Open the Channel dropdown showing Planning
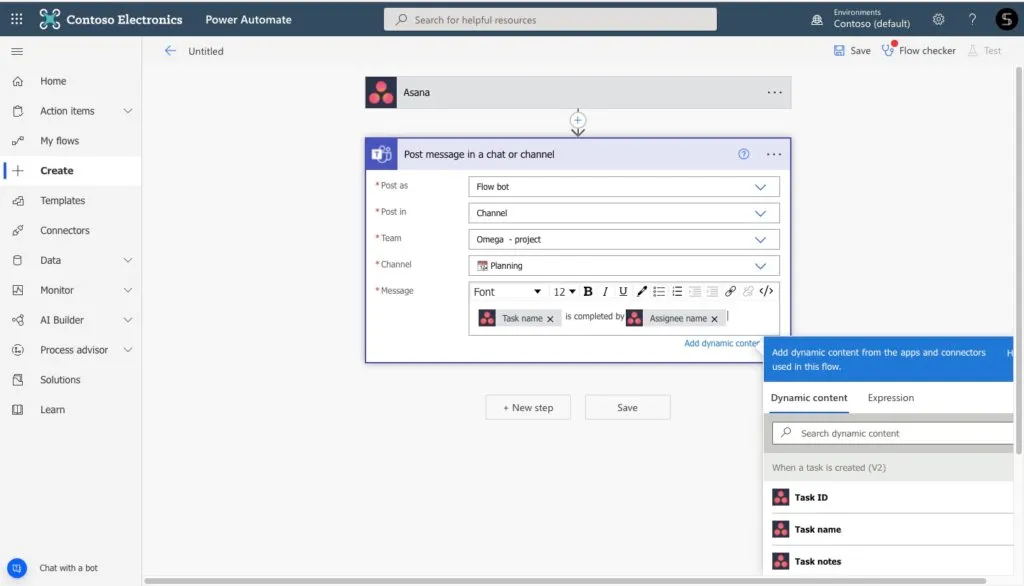Screen dimensions: 1024x586 click(623, 265)
